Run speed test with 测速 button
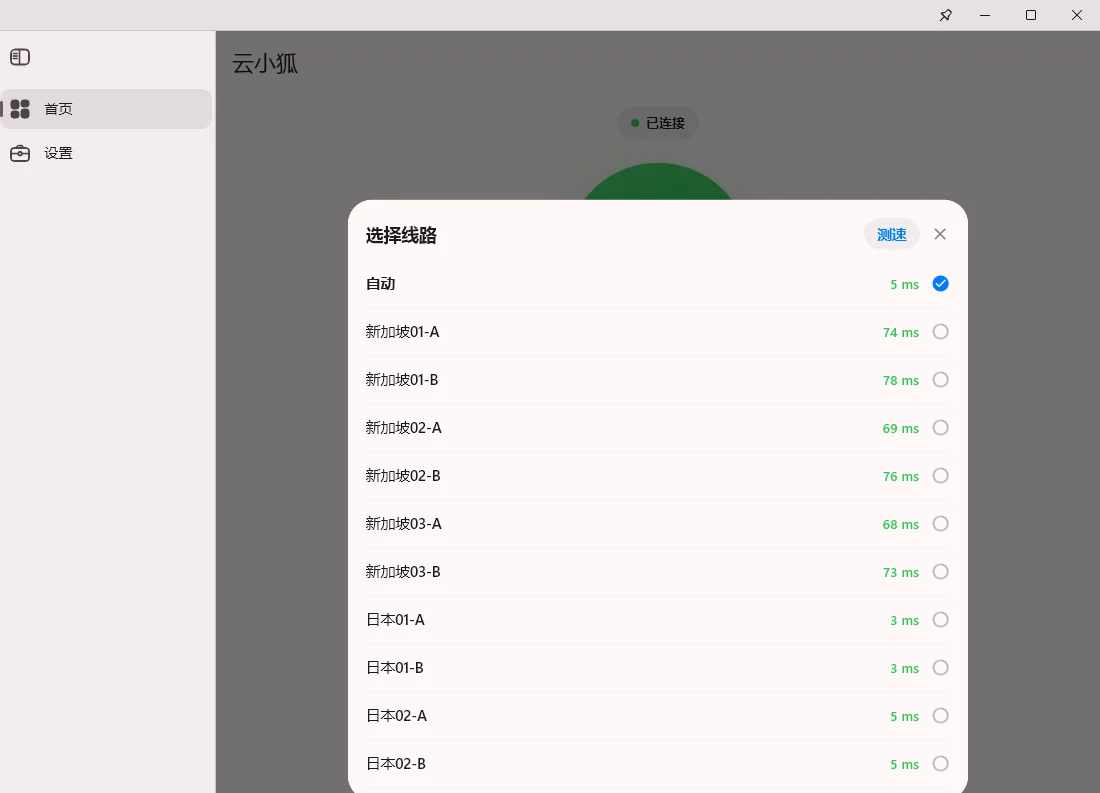Screen dimensions: 1100x793 [x=892, y=234]
